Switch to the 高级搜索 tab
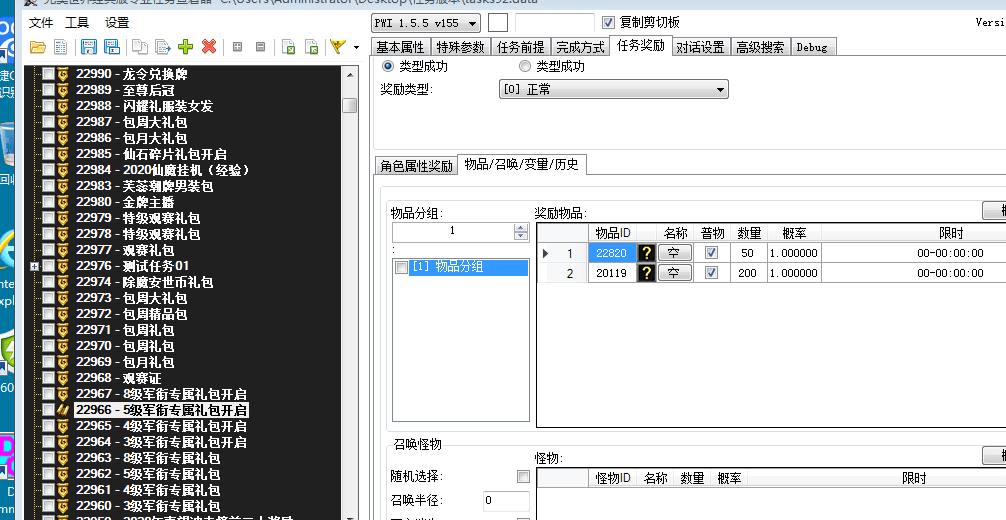Screen dimensions: 1006x520 [x=760, y=47]
